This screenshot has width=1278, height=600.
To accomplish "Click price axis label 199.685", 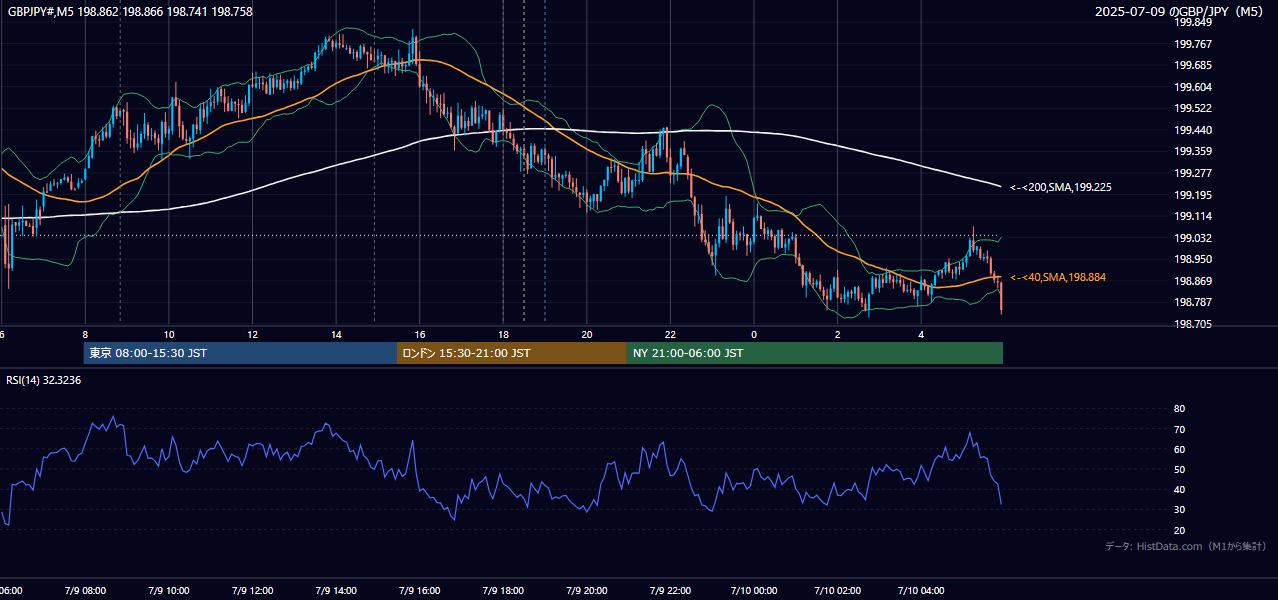I will coord(1192,65).
